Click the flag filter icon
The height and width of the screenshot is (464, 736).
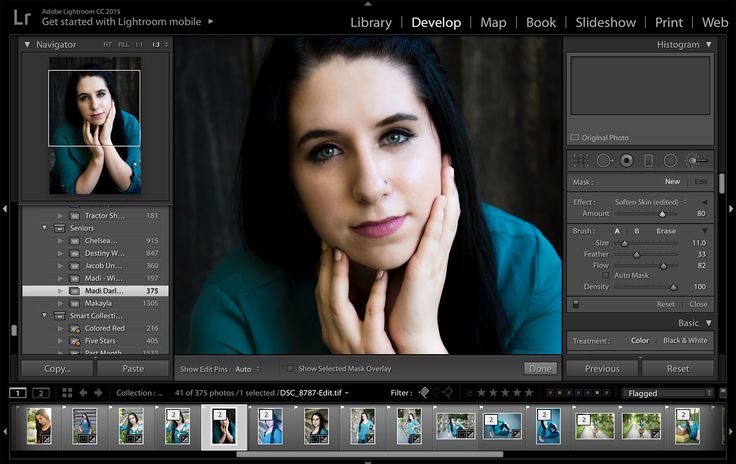click(x=424, y=393)
